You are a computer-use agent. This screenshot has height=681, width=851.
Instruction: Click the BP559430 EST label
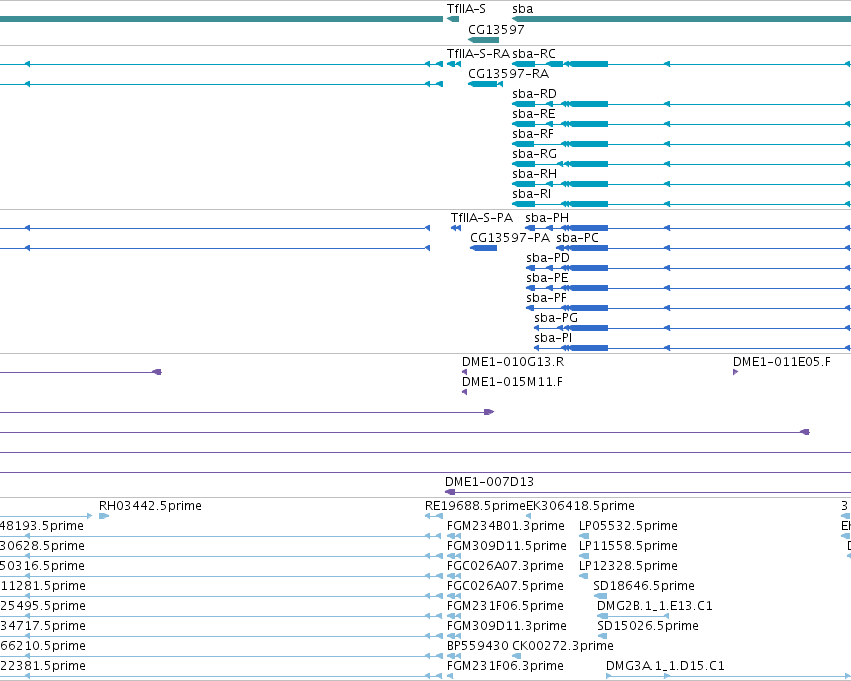coord(478,647)
